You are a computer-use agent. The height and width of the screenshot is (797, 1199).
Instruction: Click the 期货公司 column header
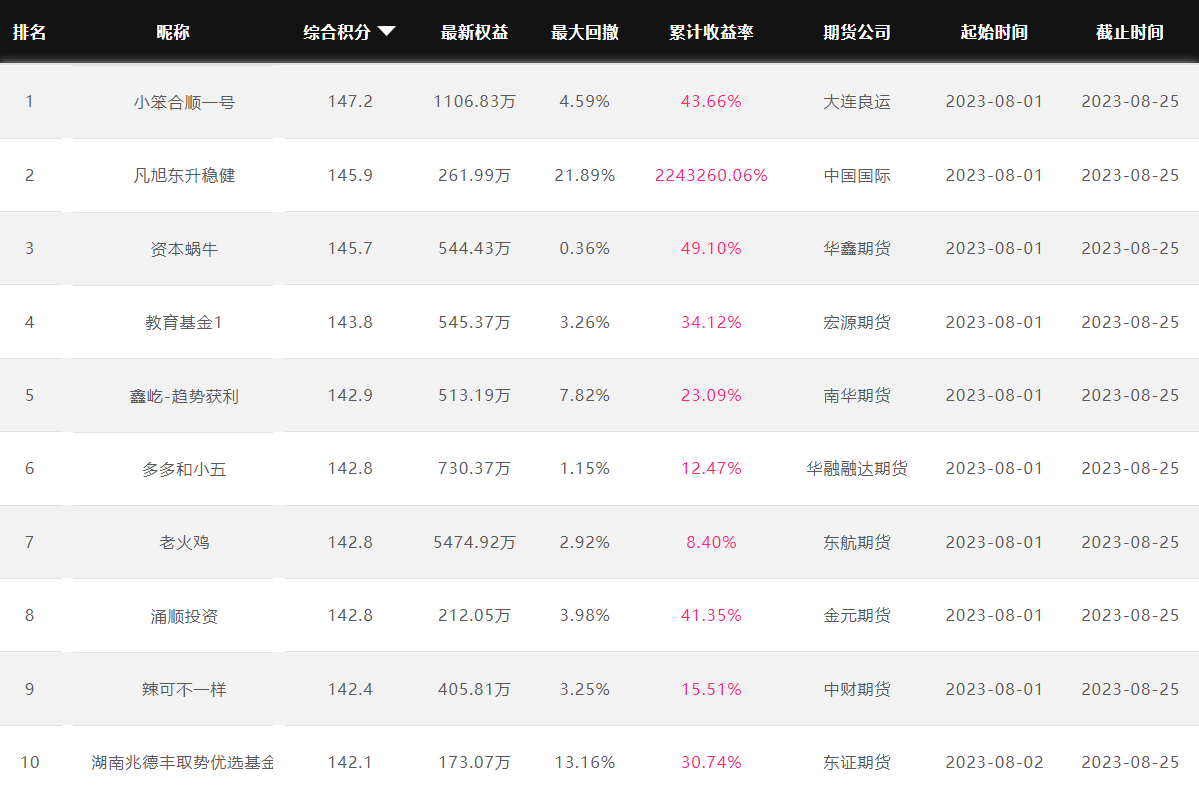(x=857, y=32)
